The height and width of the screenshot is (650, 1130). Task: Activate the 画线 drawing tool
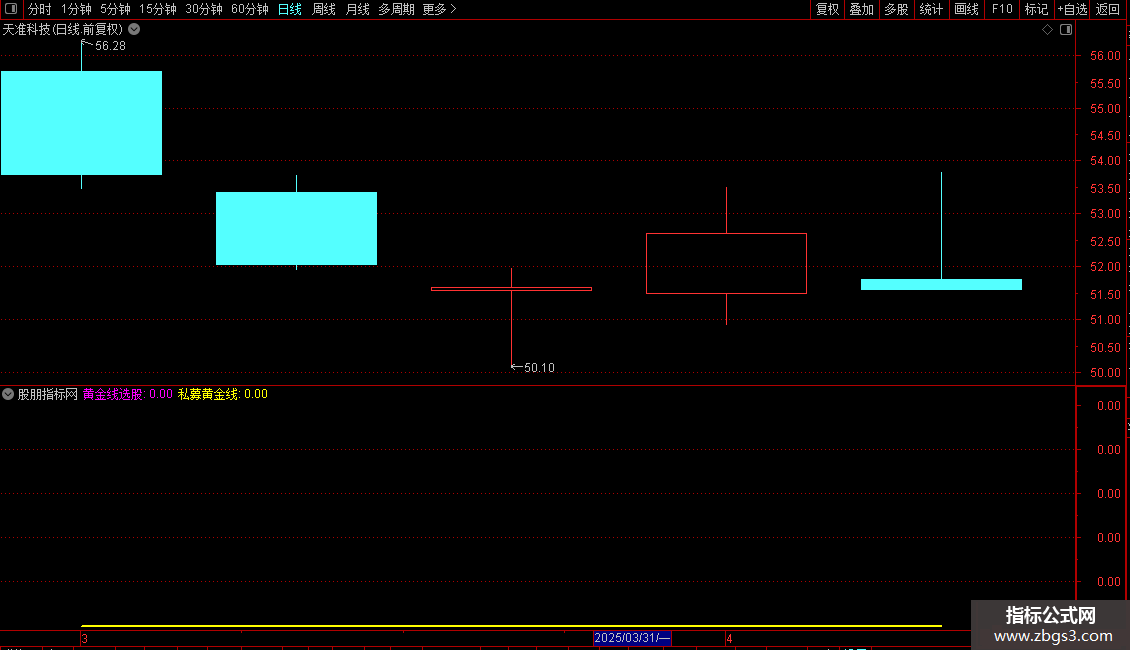(966, 9)
